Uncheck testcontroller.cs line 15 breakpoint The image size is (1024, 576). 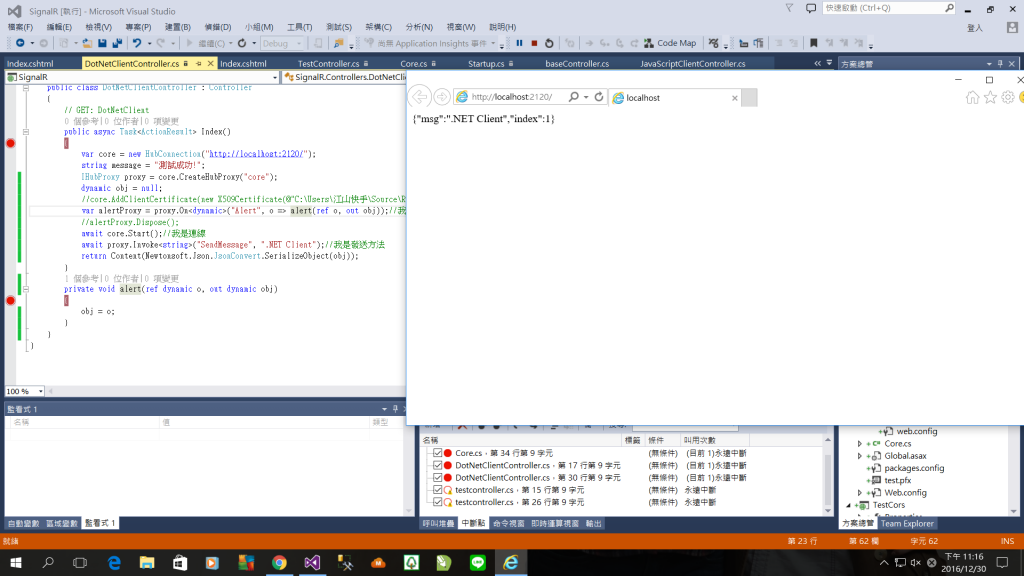click(x=438, y=490)
